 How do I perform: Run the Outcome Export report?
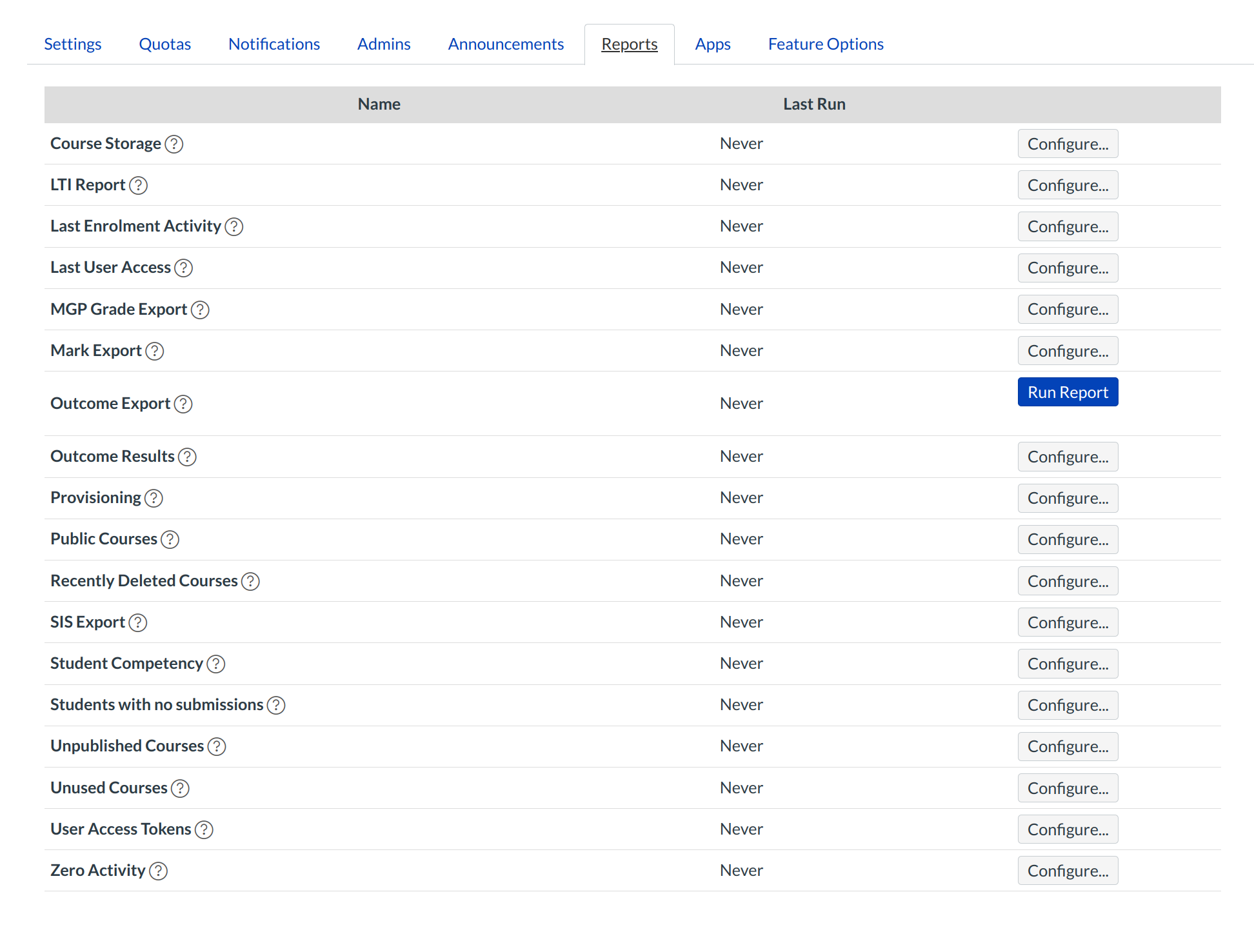click(1068, 392)
